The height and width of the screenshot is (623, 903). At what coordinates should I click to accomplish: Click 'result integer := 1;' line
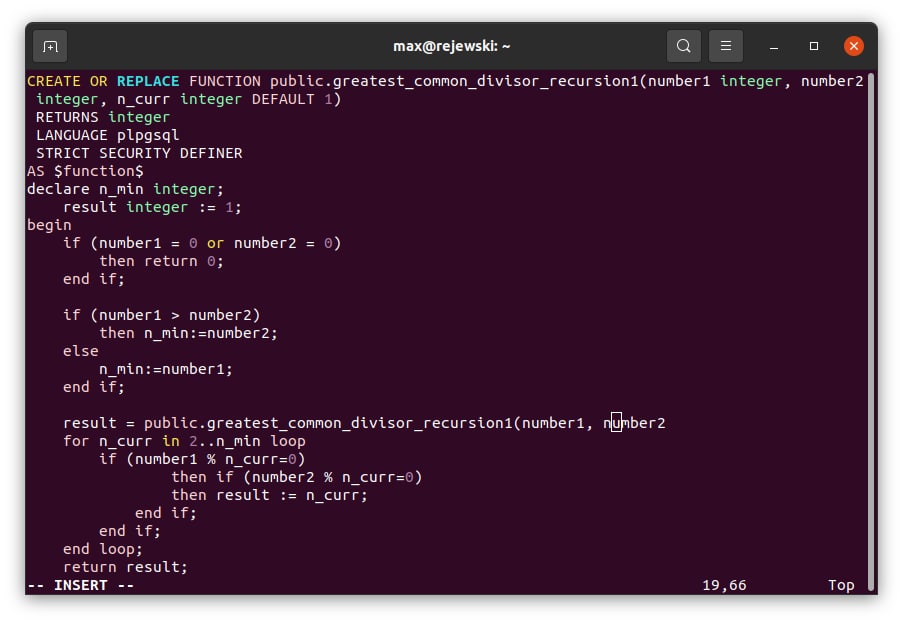(x=153, y=207)
